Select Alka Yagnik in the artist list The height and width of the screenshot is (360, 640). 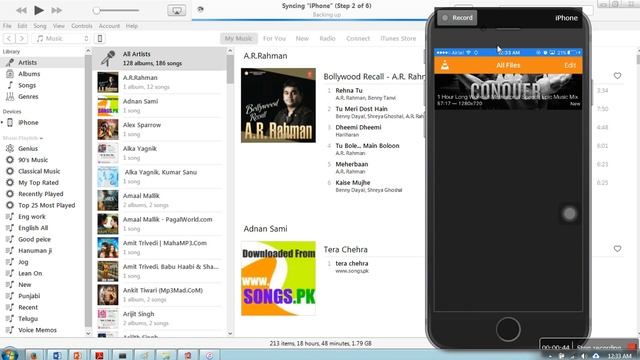pyautogui.click(x=160, y=153)
